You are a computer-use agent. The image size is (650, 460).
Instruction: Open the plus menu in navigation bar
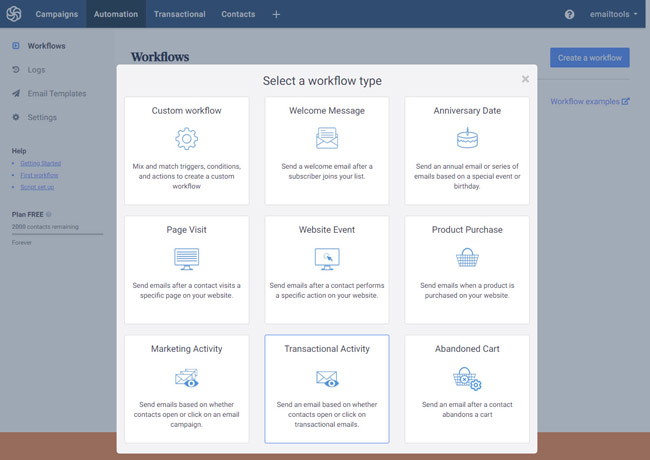[x=276, y=15]
